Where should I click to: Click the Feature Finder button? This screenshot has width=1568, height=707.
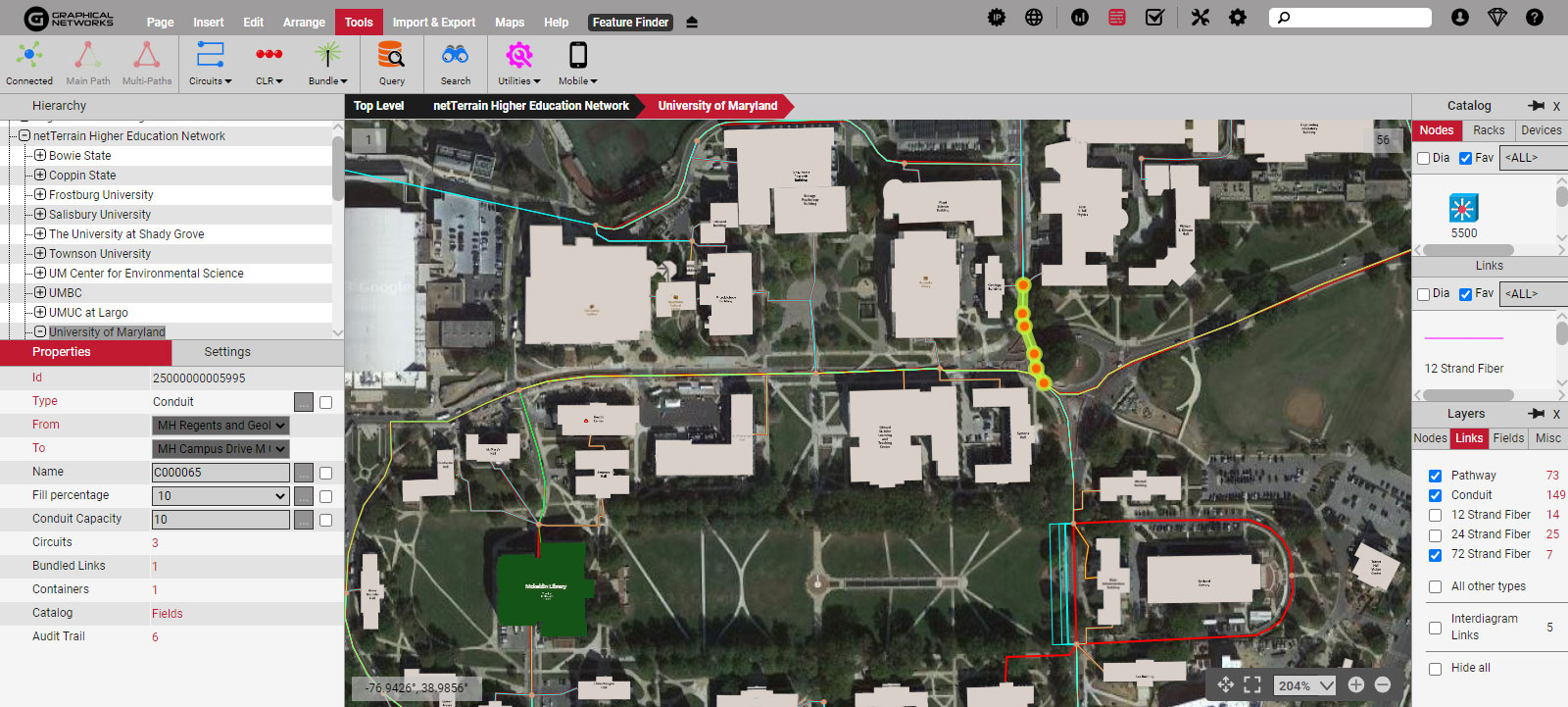pos(630,23)
